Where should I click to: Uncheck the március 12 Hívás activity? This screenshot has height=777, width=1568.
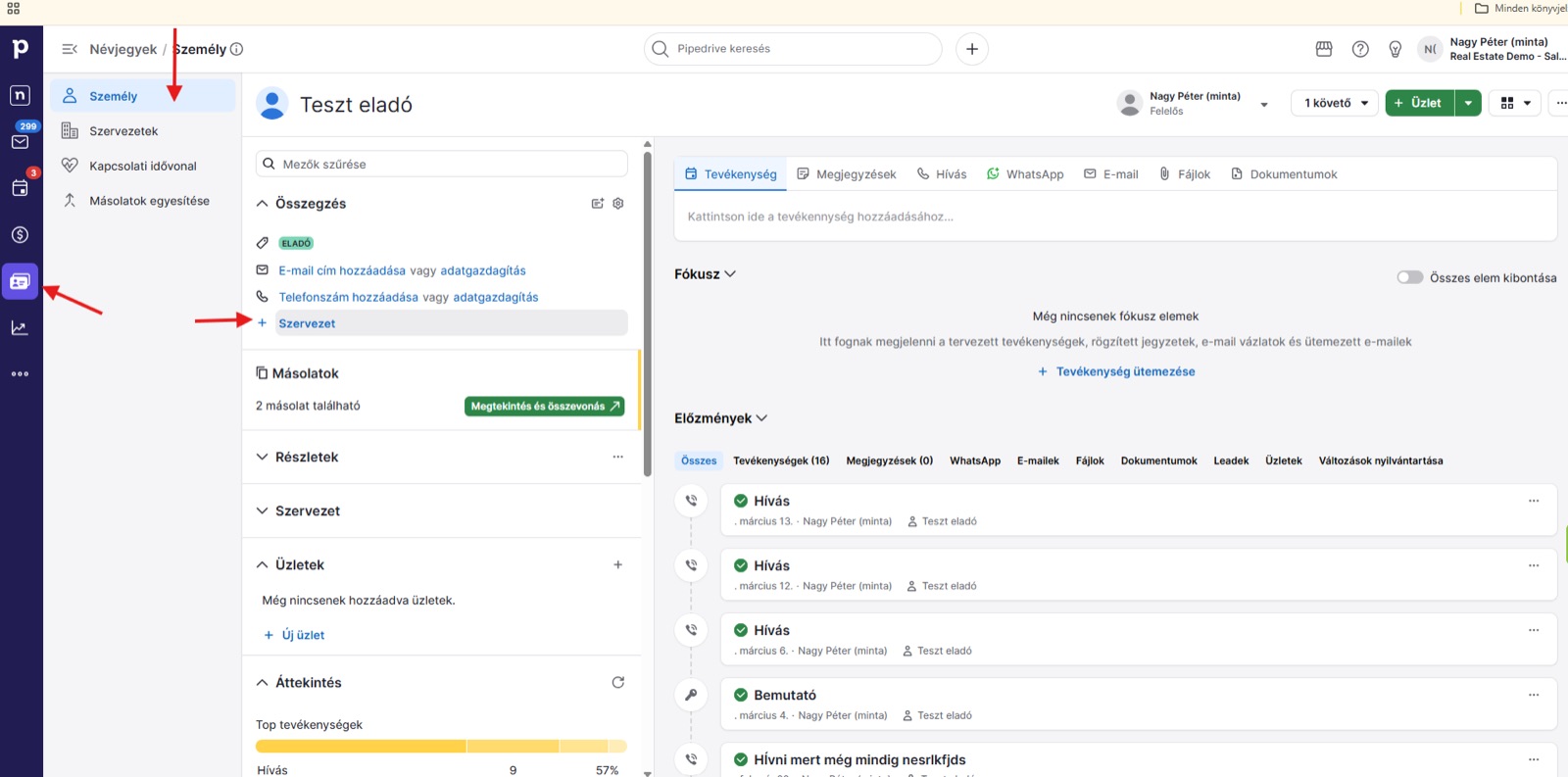point(741,565)
